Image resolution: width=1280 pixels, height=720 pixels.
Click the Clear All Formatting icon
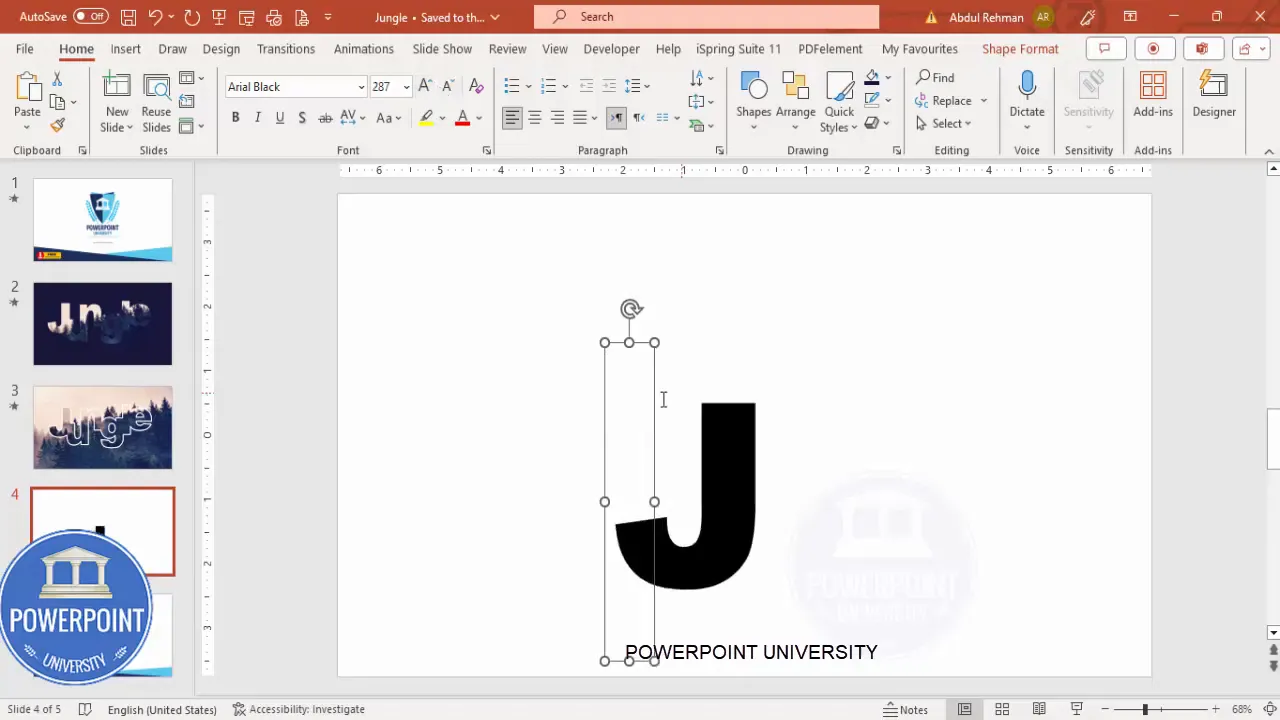pos(476,87)
